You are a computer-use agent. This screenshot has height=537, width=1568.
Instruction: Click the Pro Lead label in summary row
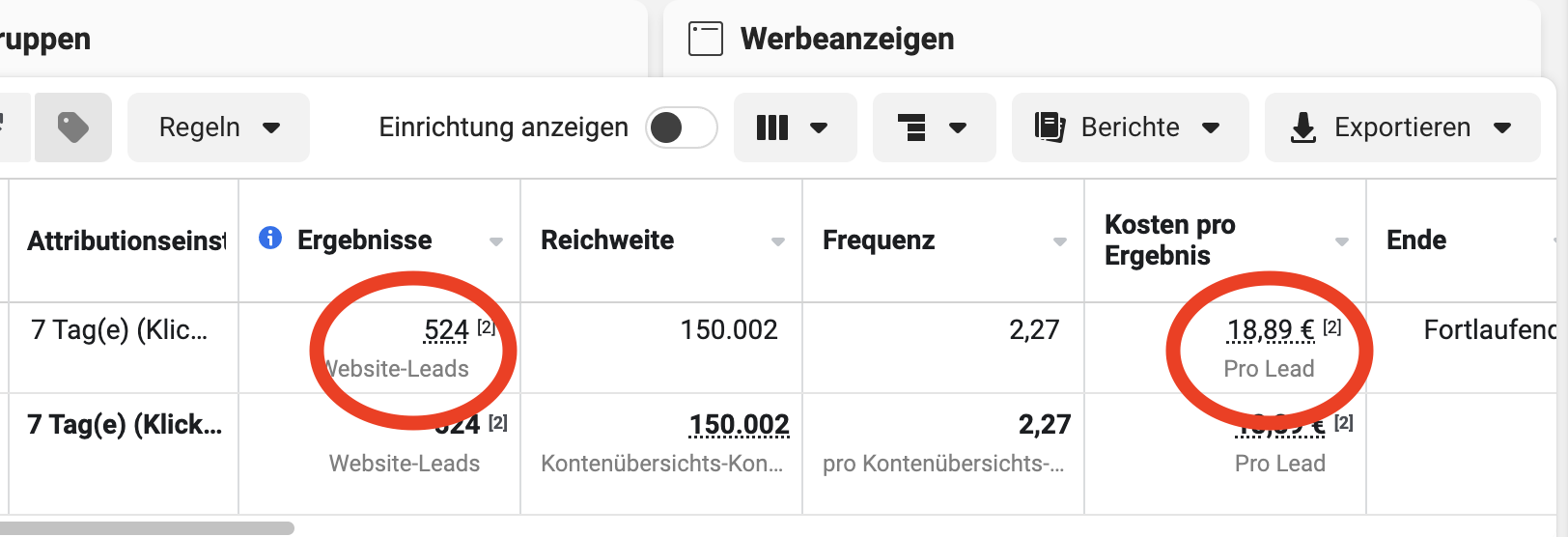click(x=1280, y=464)
